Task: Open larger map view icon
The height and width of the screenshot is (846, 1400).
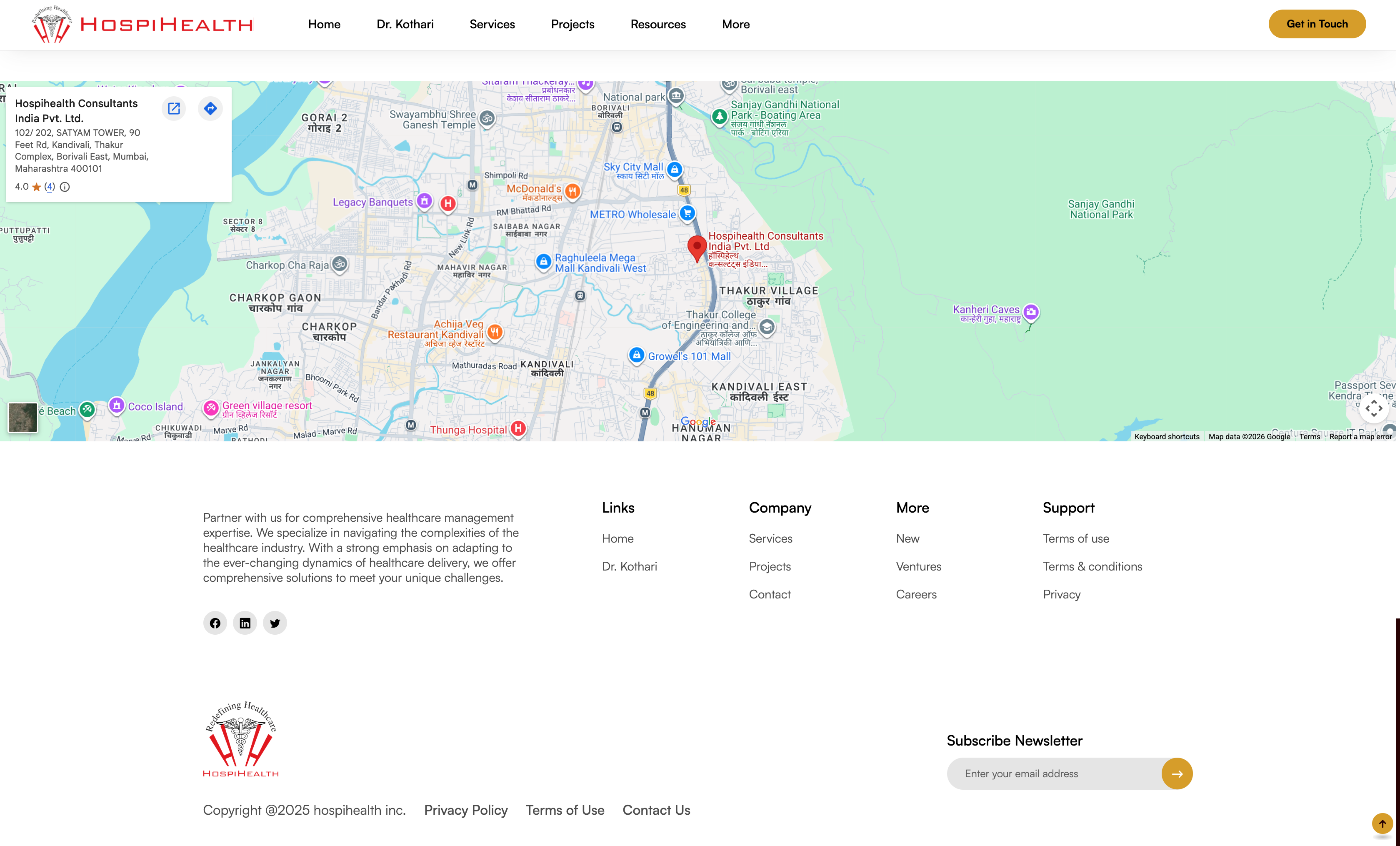Action: 174,108
